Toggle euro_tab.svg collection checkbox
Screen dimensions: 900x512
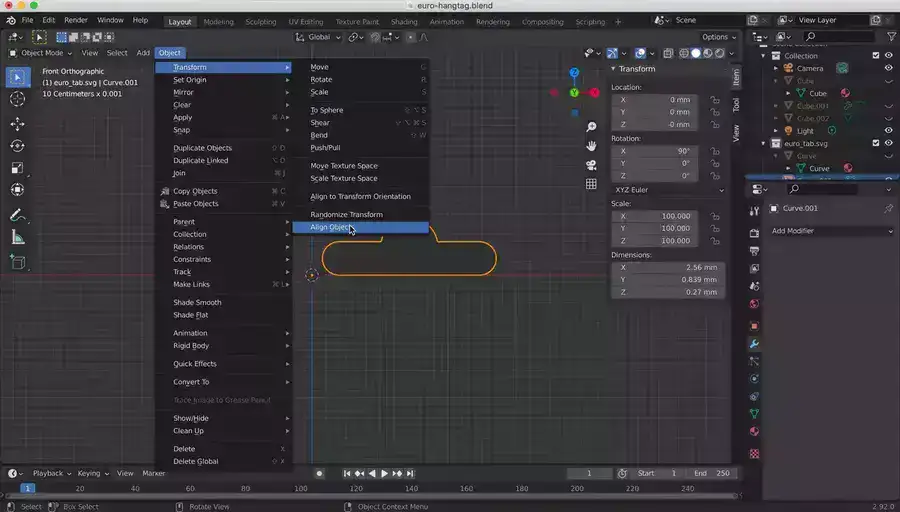click(876, 143)
